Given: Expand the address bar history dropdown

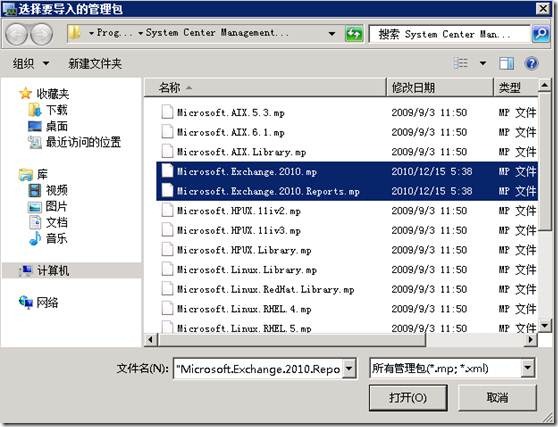Looking at the screenshot, I should pyautogui.click(x=332, y=34).
